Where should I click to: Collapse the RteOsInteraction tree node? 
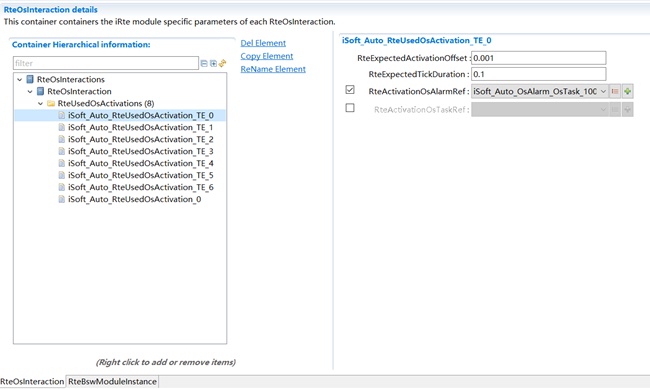pos(30,92)
